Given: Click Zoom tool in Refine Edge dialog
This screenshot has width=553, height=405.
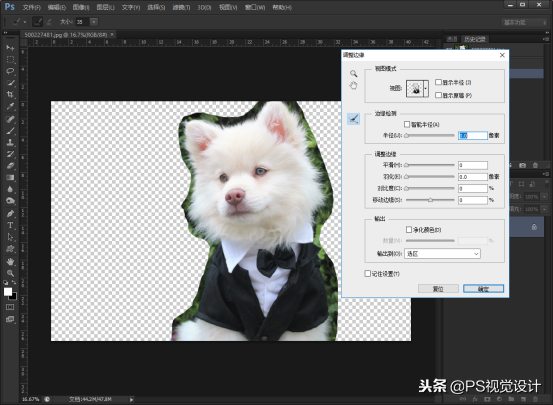Looking at the screenshot, I should pyautogui.click(x=353, y=73).
